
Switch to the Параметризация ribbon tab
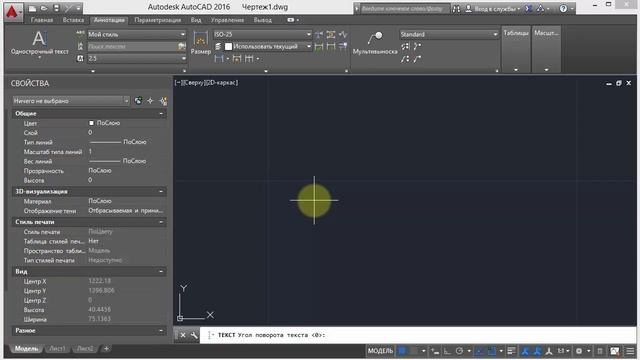[158, 20]
